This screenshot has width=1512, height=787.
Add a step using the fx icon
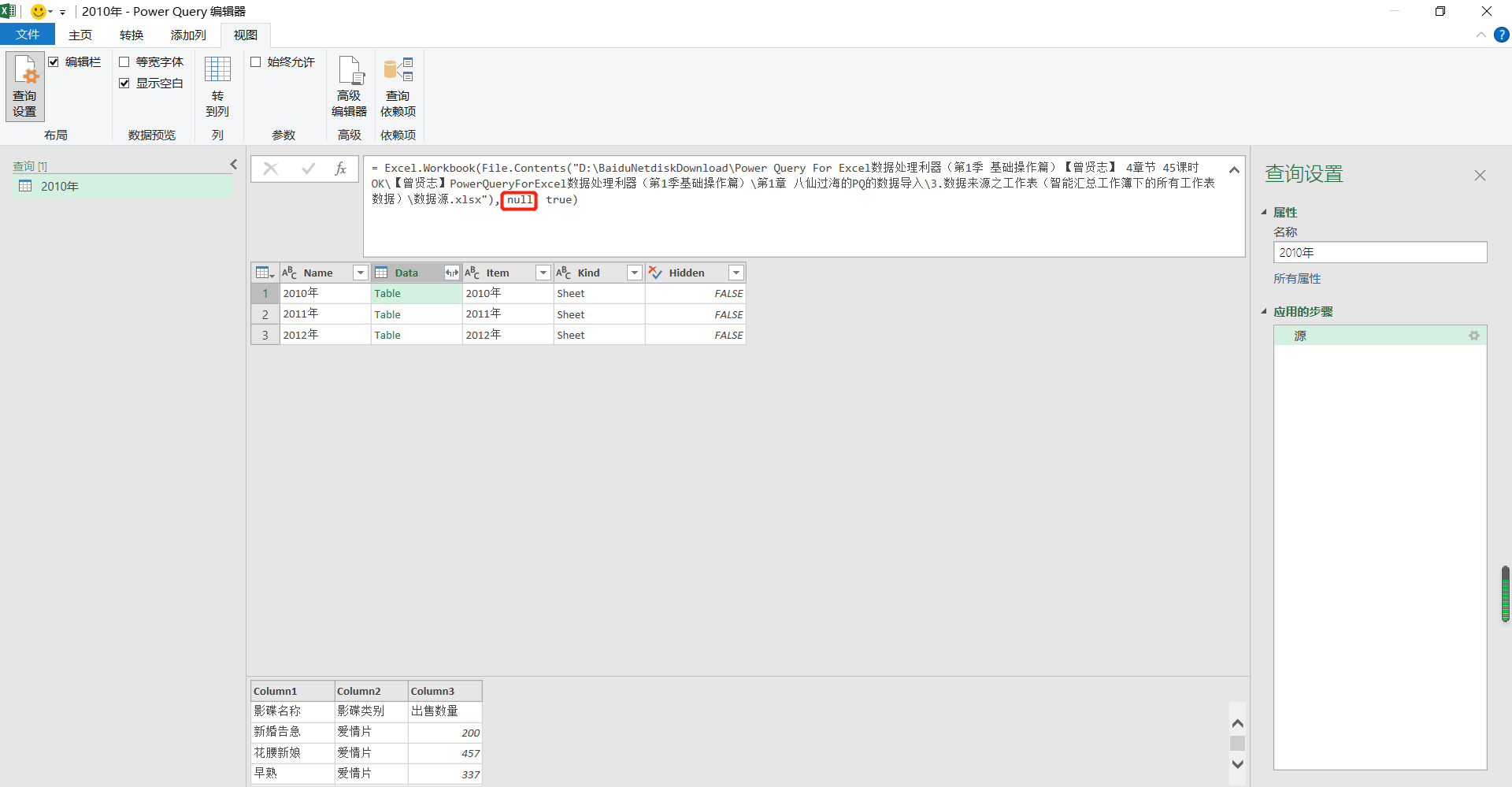click(340, 168)
